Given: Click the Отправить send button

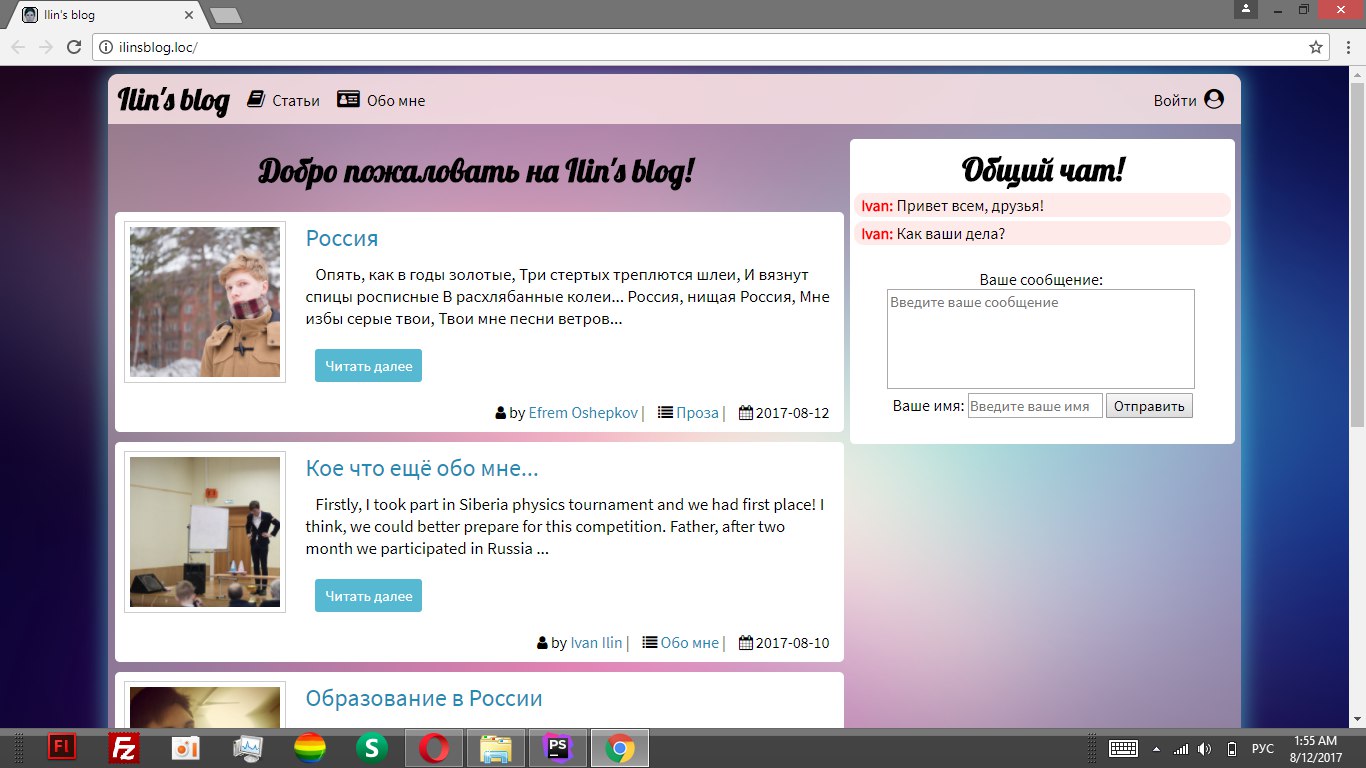Looking at the screenshot, I should tap(1149, 406).
